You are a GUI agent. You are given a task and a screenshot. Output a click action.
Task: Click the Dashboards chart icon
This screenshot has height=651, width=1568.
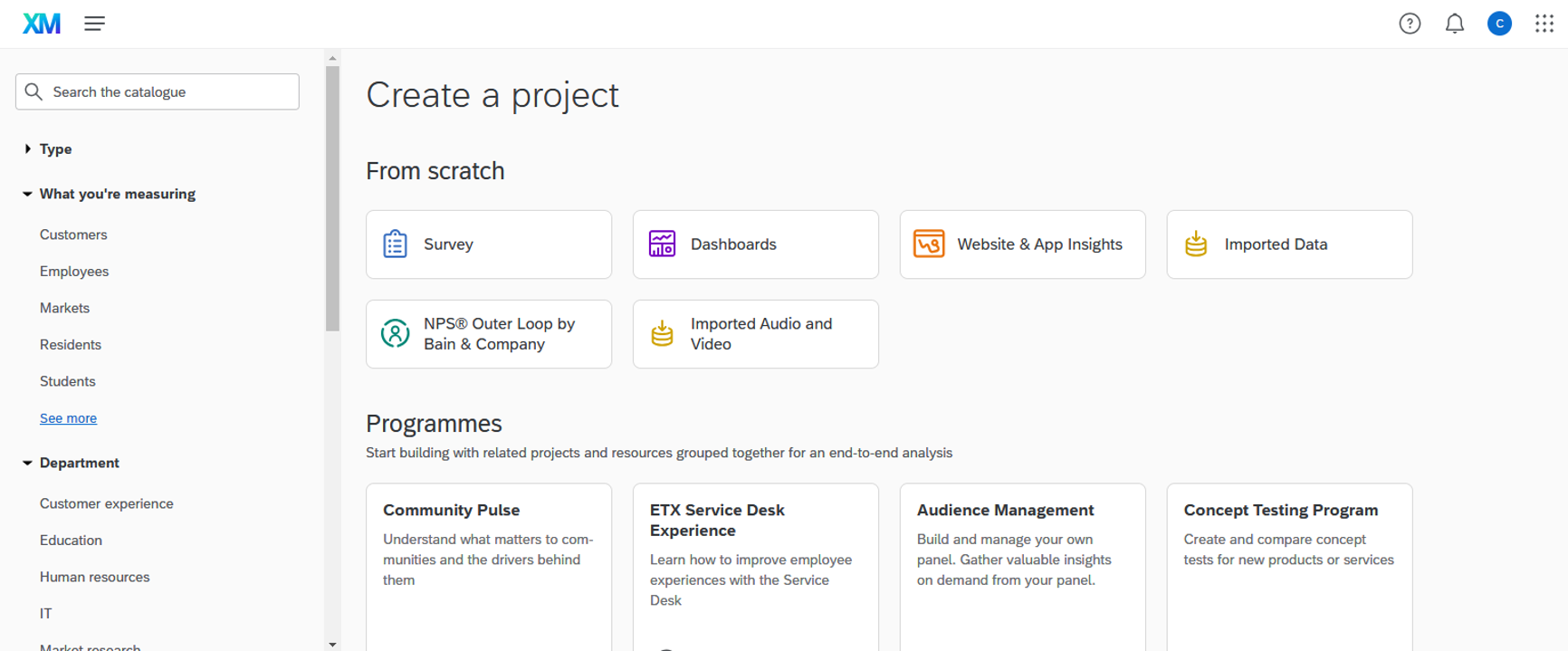pyautogui.click(x=662, y=244)
